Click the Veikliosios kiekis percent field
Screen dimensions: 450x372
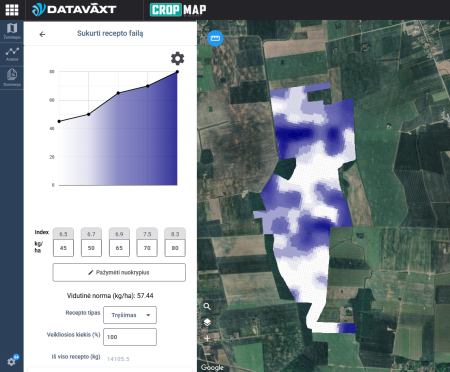(x=130, y=337)
